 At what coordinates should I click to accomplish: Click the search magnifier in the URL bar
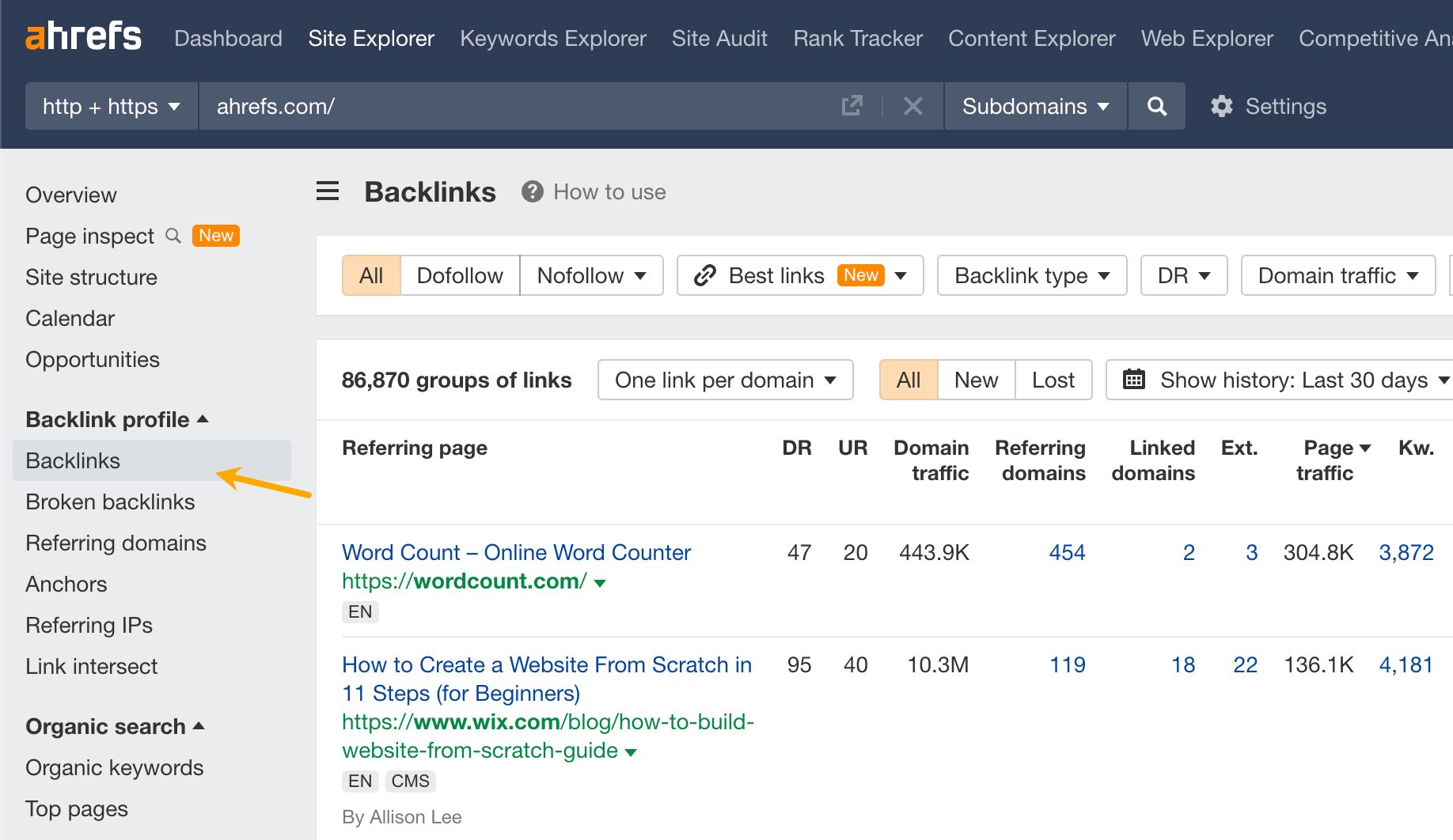point(1156,106)
